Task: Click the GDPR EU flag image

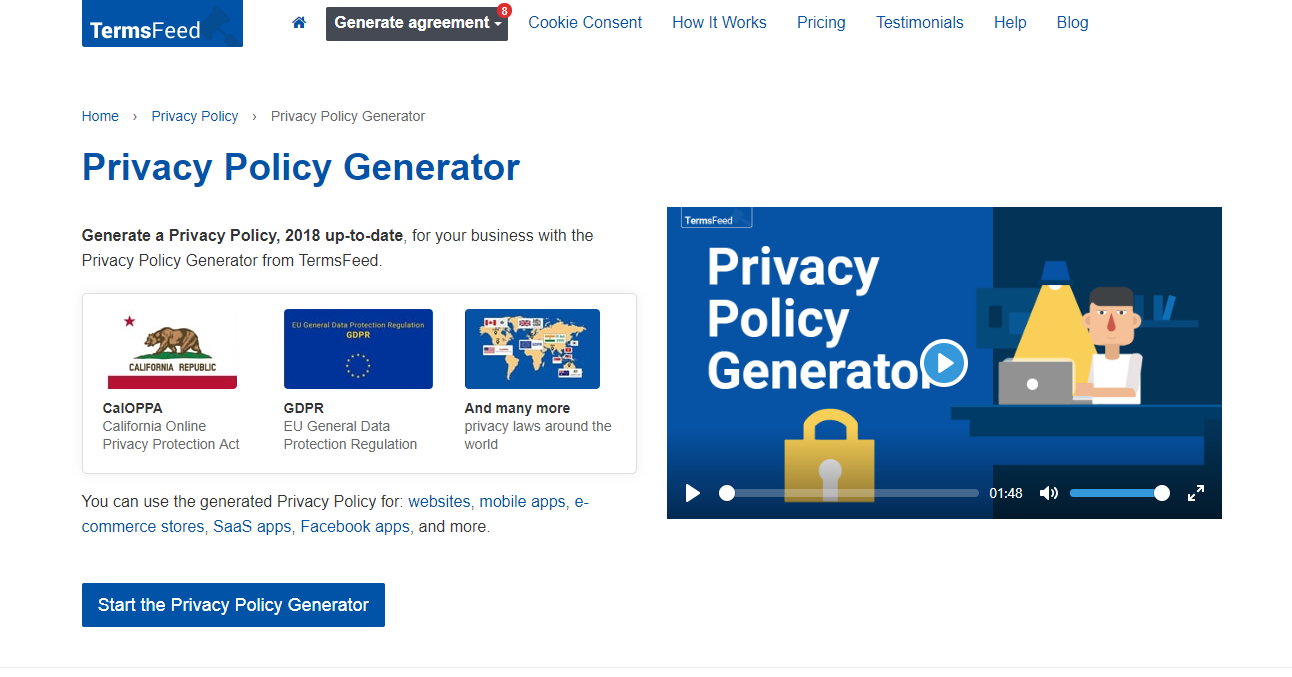Action: point(358,349)
